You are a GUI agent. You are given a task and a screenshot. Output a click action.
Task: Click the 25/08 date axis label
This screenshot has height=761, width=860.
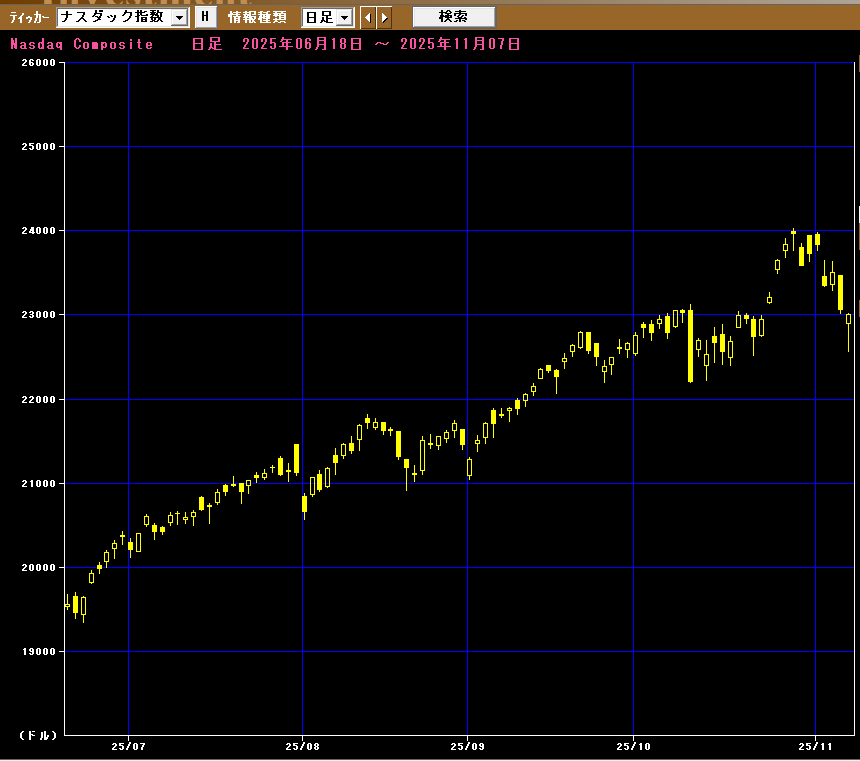[302, 746]
